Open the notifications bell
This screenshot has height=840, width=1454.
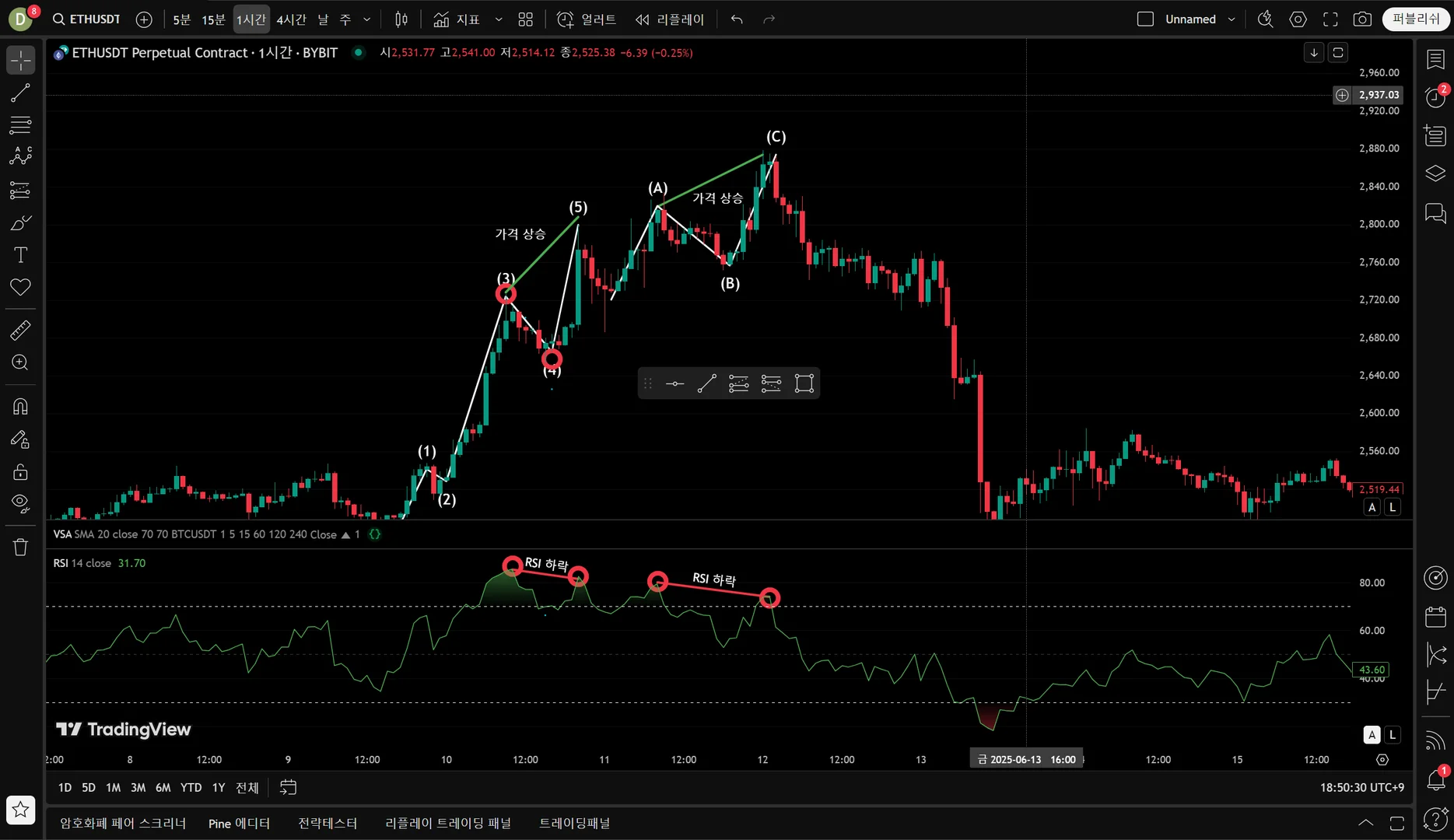[1435, 779]
